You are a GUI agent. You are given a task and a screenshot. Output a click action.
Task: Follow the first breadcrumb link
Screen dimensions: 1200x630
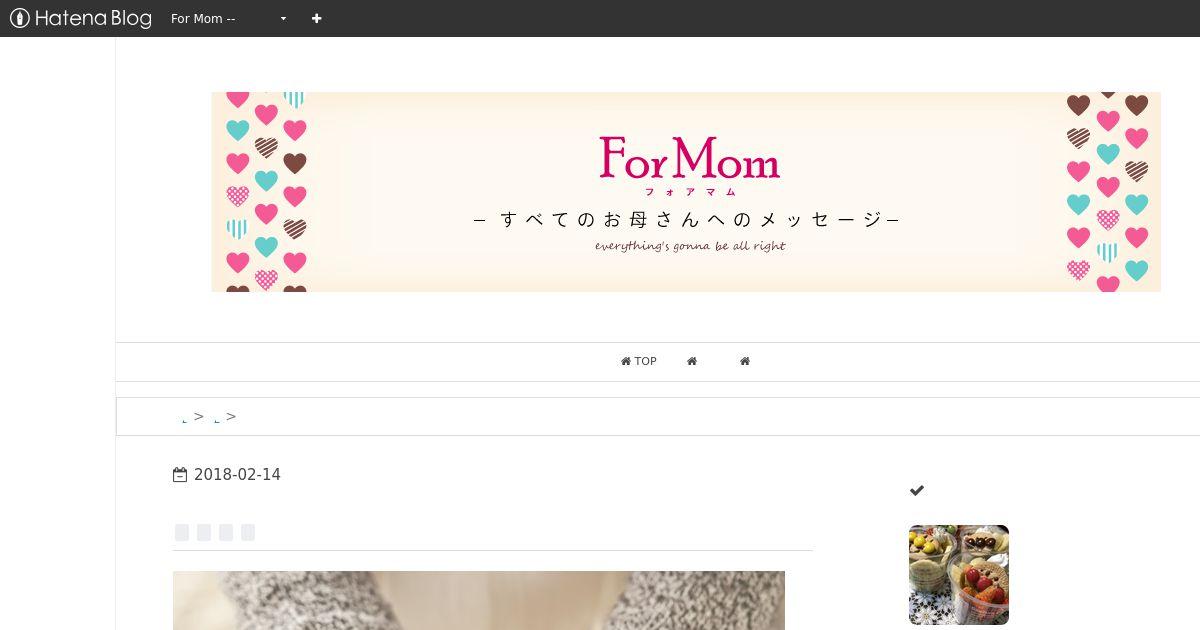[x=185, y=419]
